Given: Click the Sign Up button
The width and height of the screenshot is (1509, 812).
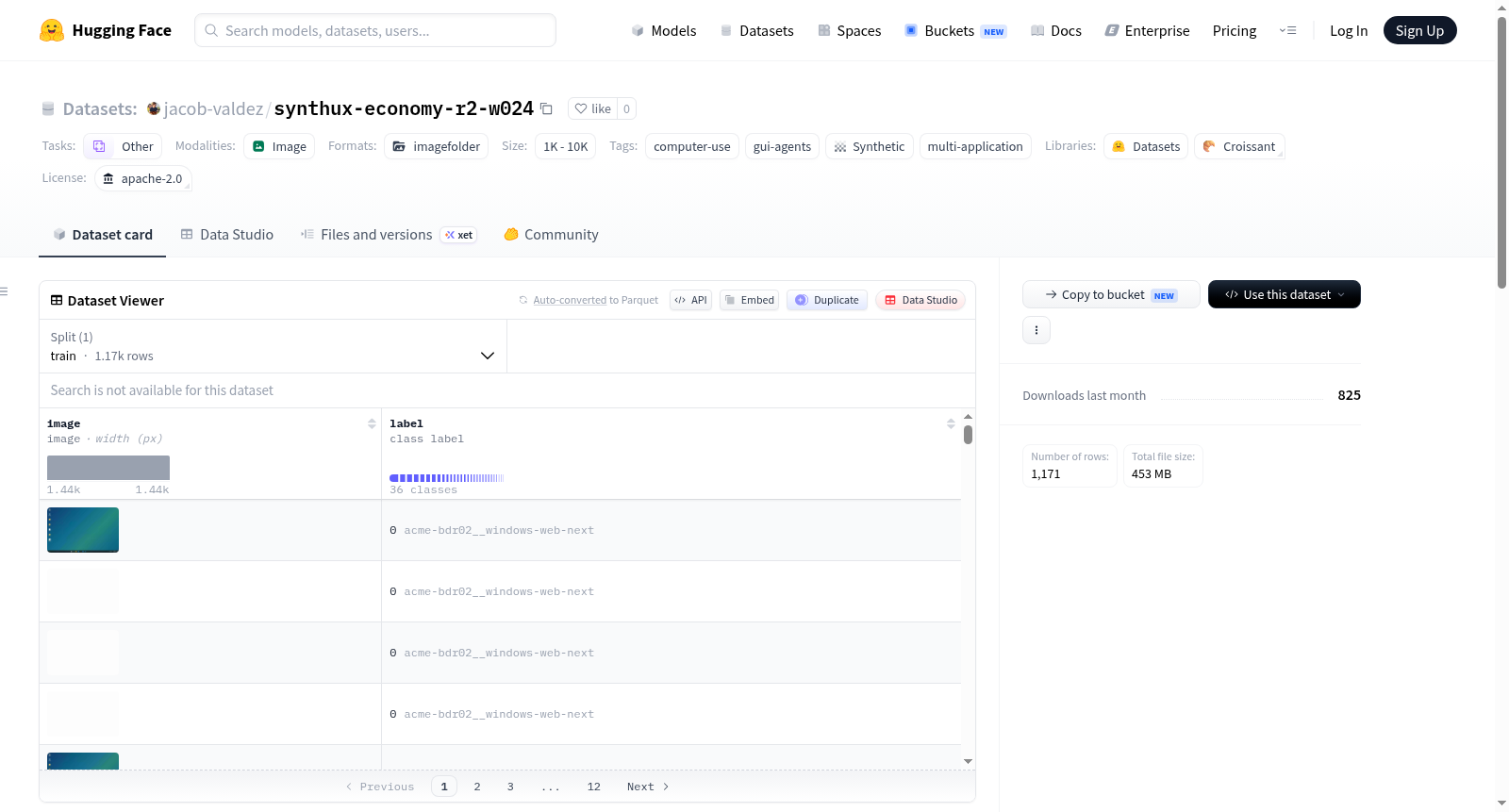Looking at the screenshot, I should click(x=1420, y=30).
